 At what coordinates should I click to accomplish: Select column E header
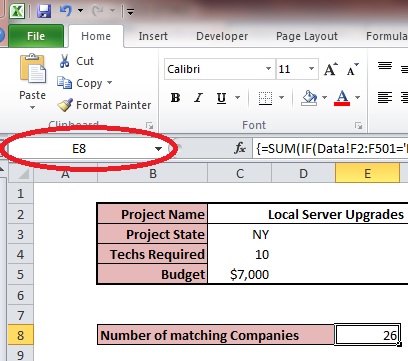[367, 173]
